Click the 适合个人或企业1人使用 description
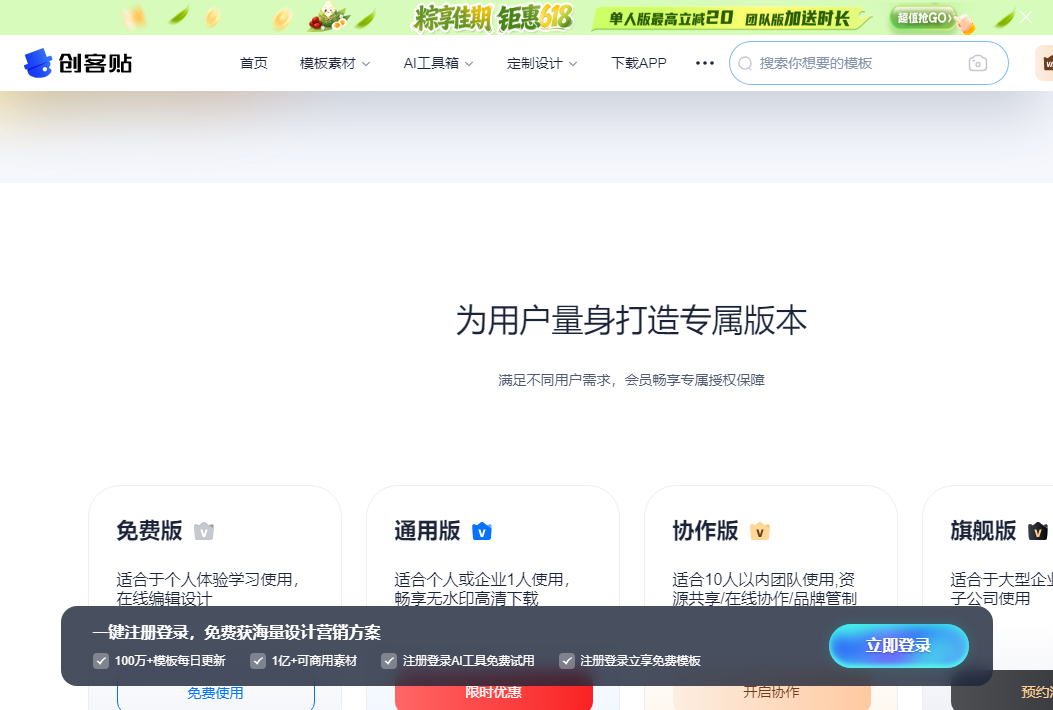This screenshot has width=1053, height=710. pos(482,589)
